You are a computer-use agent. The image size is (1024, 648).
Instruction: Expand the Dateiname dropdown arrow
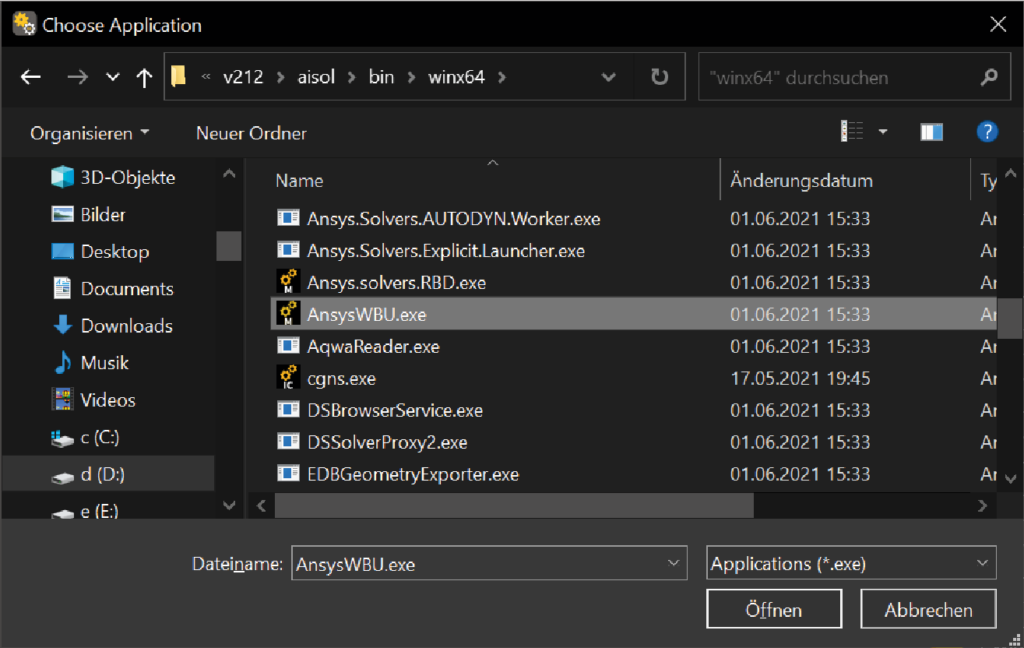point(673,563)
